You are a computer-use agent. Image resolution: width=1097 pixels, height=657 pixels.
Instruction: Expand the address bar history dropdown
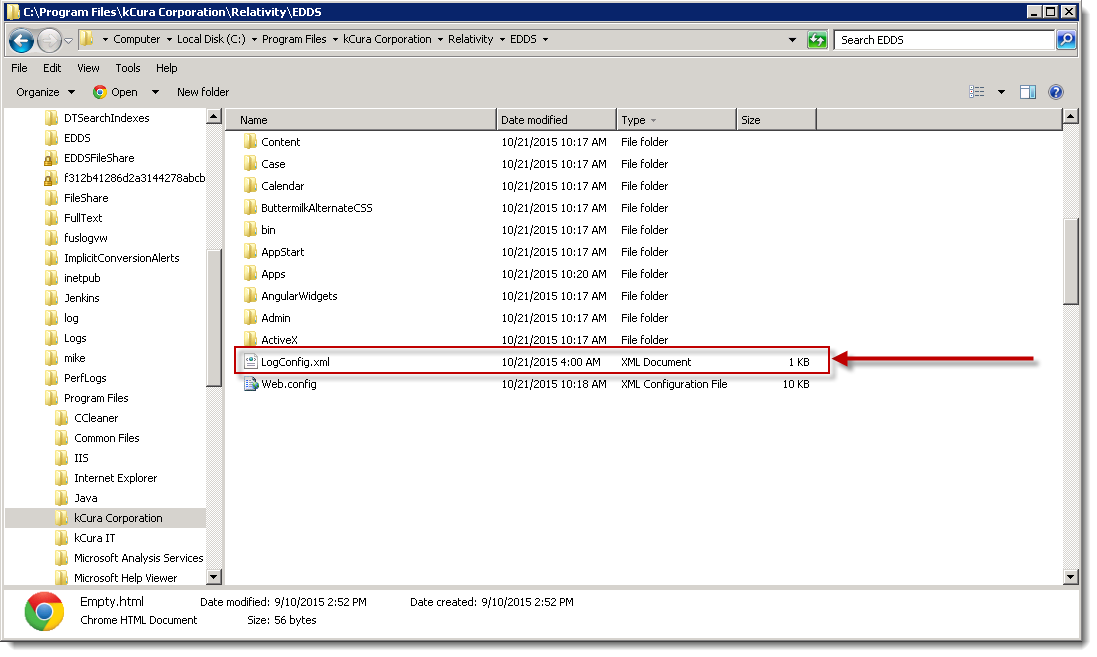tap(792, 40)
